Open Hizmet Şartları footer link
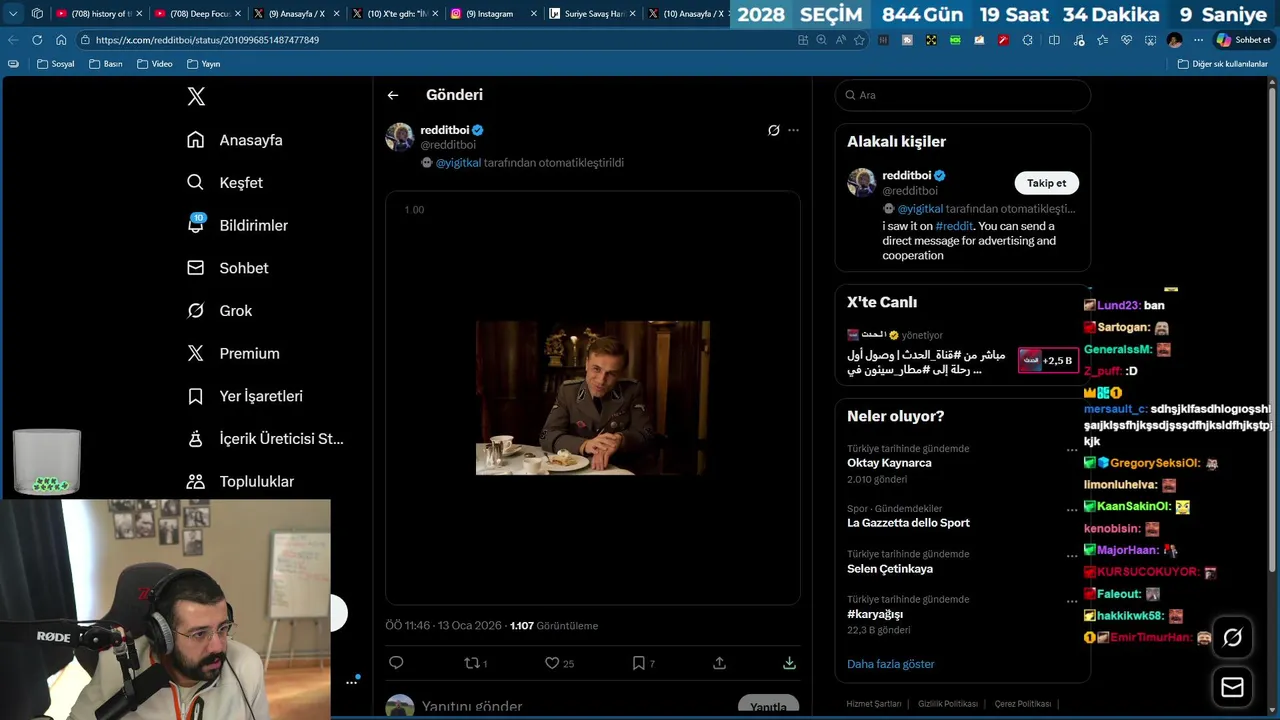This screenshot has width=1280, height=720. coord(874,704)
